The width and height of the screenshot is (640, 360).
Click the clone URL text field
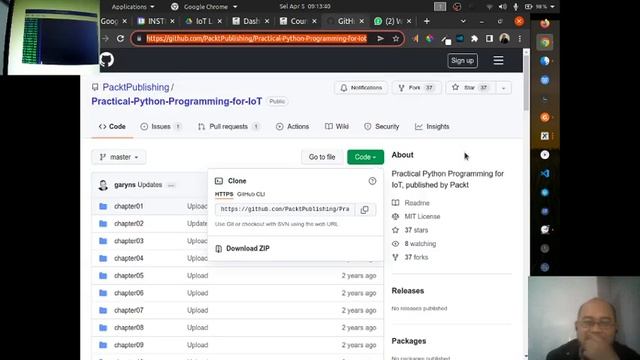285,209
